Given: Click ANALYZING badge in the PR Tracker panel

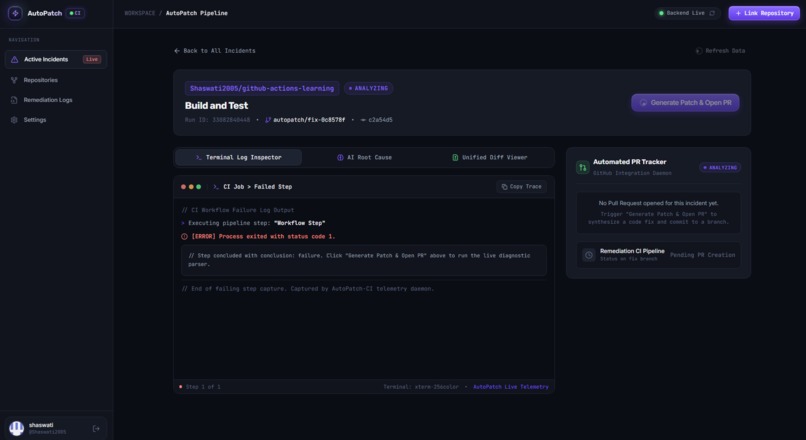Looking at the screenshot, I should [720, 168].
